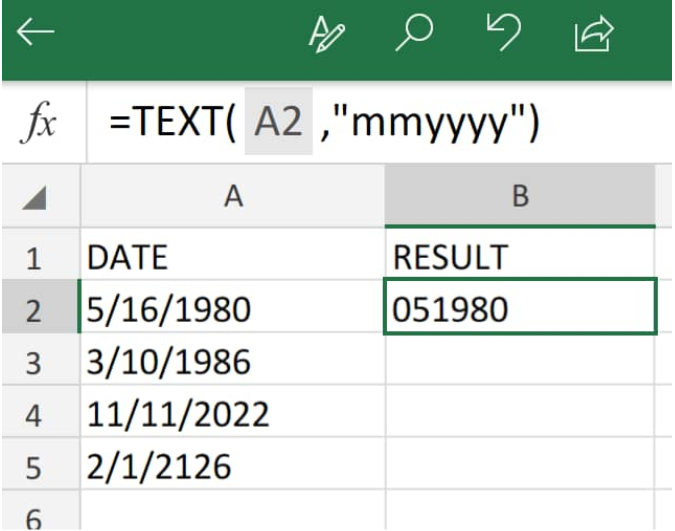Open the search magnifier icon
The height and width of the screenshot is (531, 675).
point(415,33)
